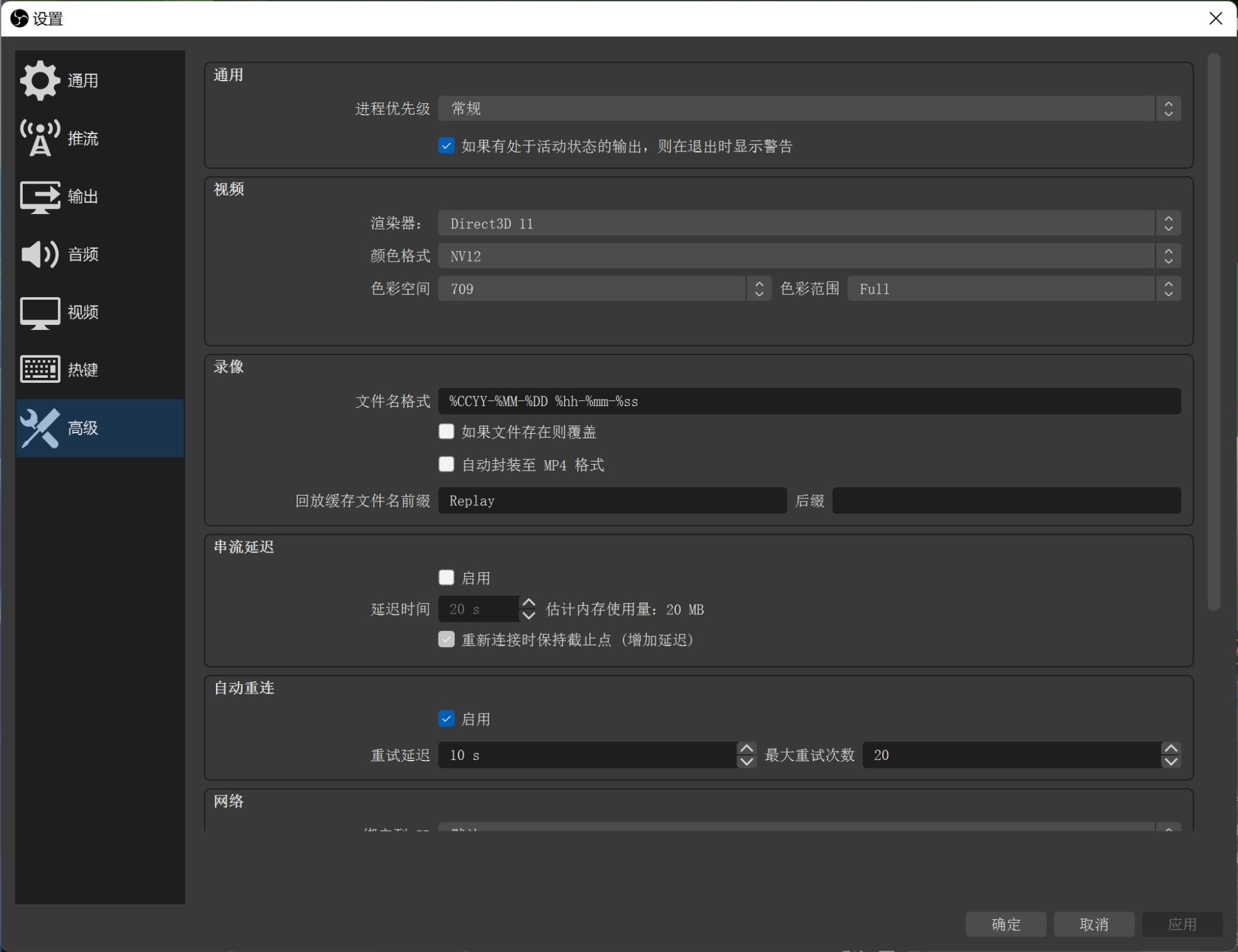Viewport: 1238px width, 952px height.
Task: Click the 文件名格式 input field
Action: coord(809,401)
